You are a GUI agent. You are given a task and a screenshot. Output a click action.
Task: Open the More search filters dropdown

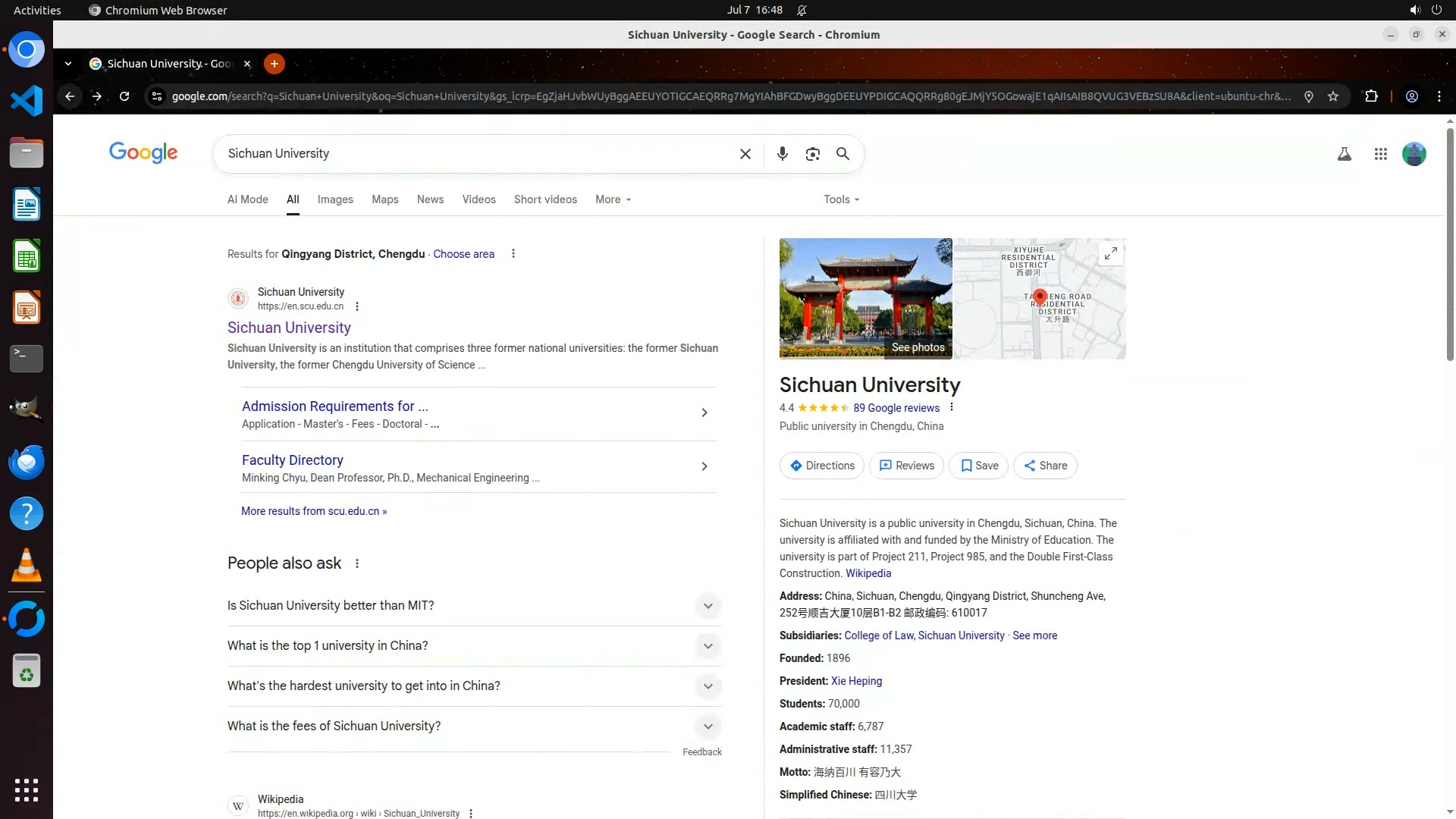(x=613, y=199)
